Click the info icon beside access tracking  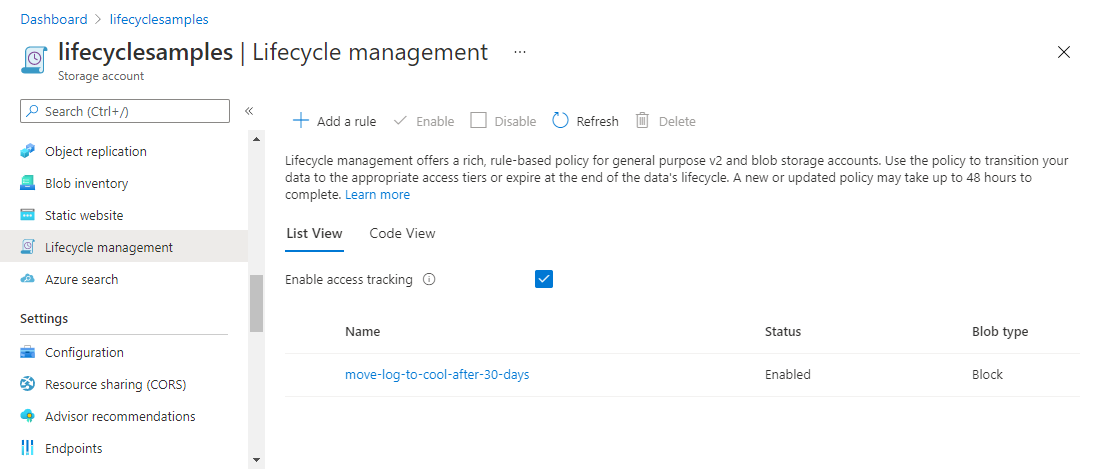429,280
